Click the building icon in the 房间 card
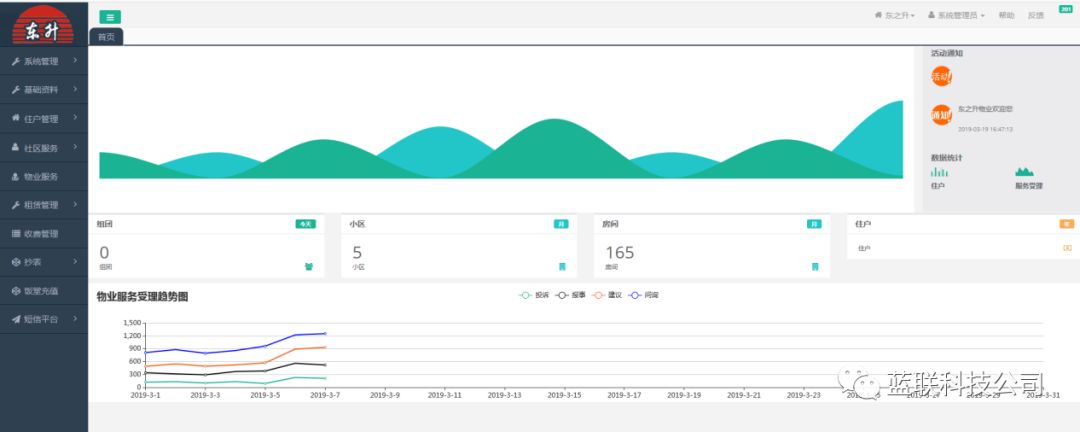Image resolution: width=1080 pixels, height=432 pixels. 816,267
